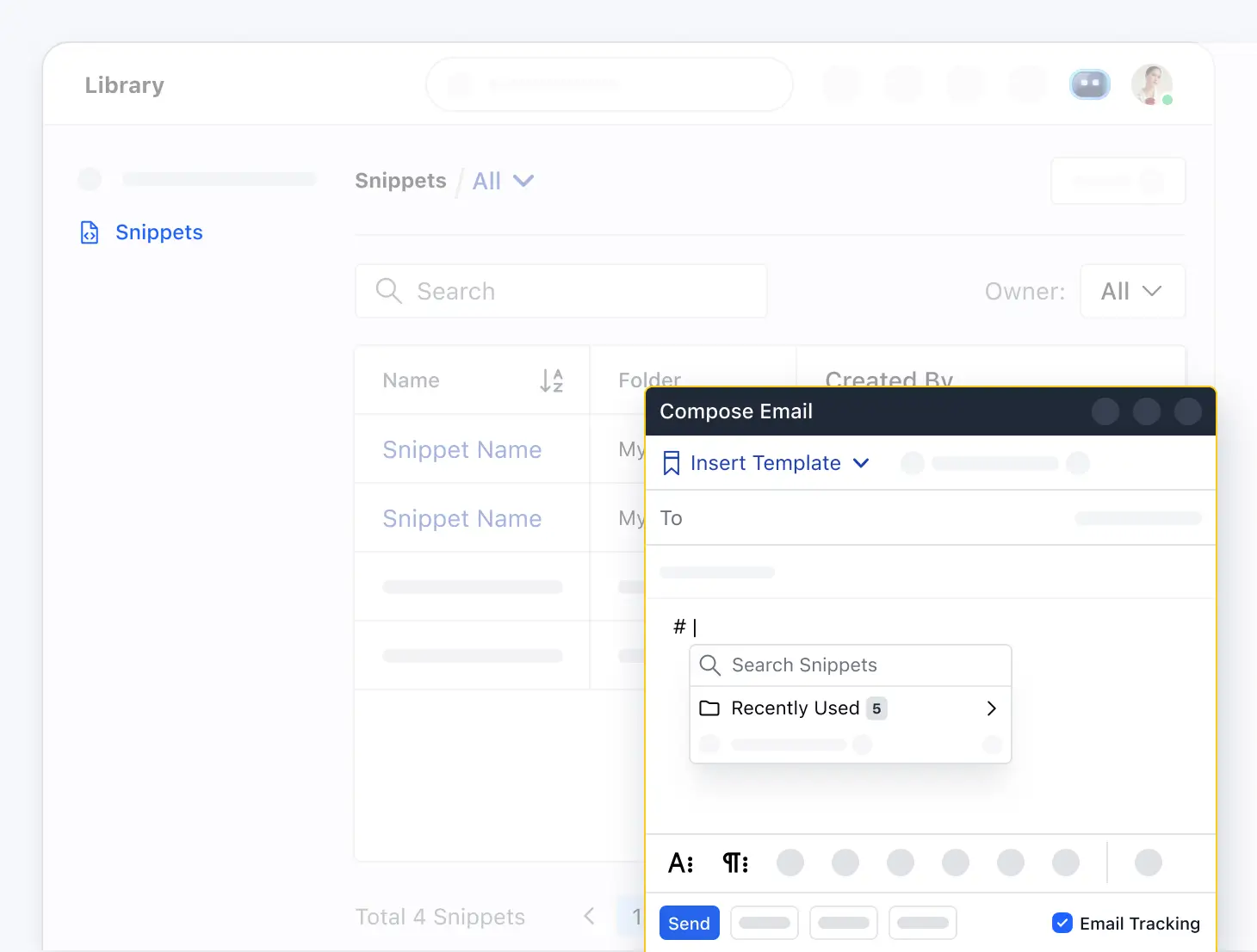Click magnifier icon in Search Snippets box
Viewport: 1257px width, 952px height.
(x=710, y=665)
